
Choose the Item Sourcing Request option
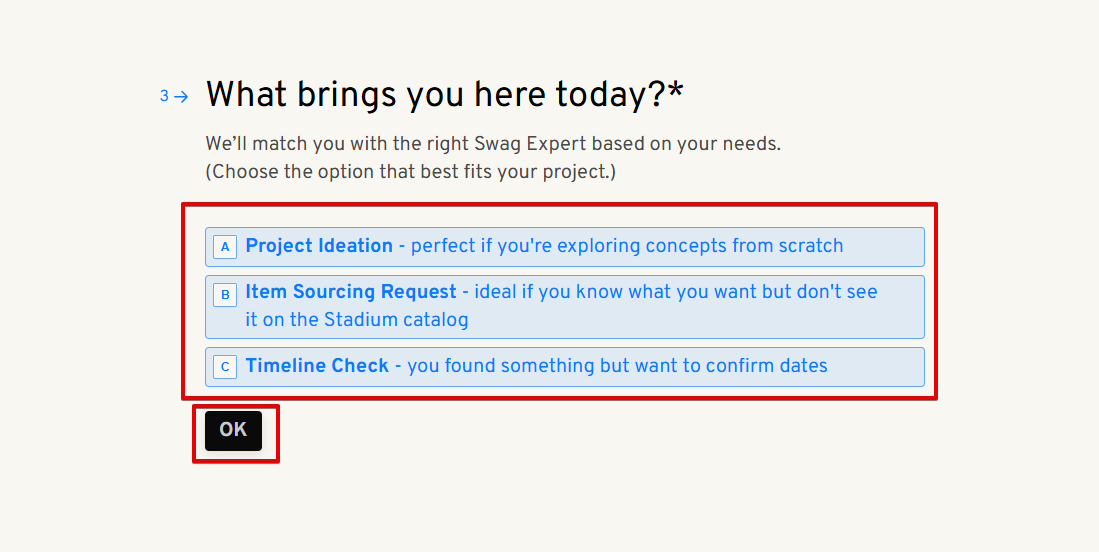click(564, 307)
